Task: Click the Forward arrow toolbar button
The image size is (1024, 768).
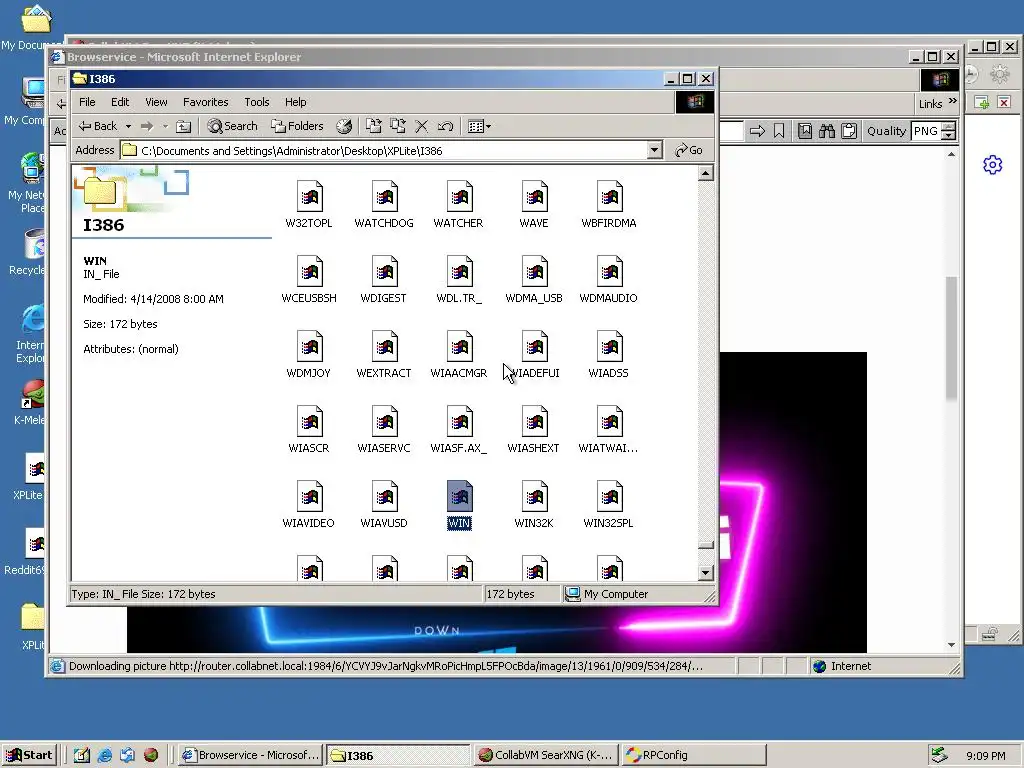Action: click(x=147, y=126)
